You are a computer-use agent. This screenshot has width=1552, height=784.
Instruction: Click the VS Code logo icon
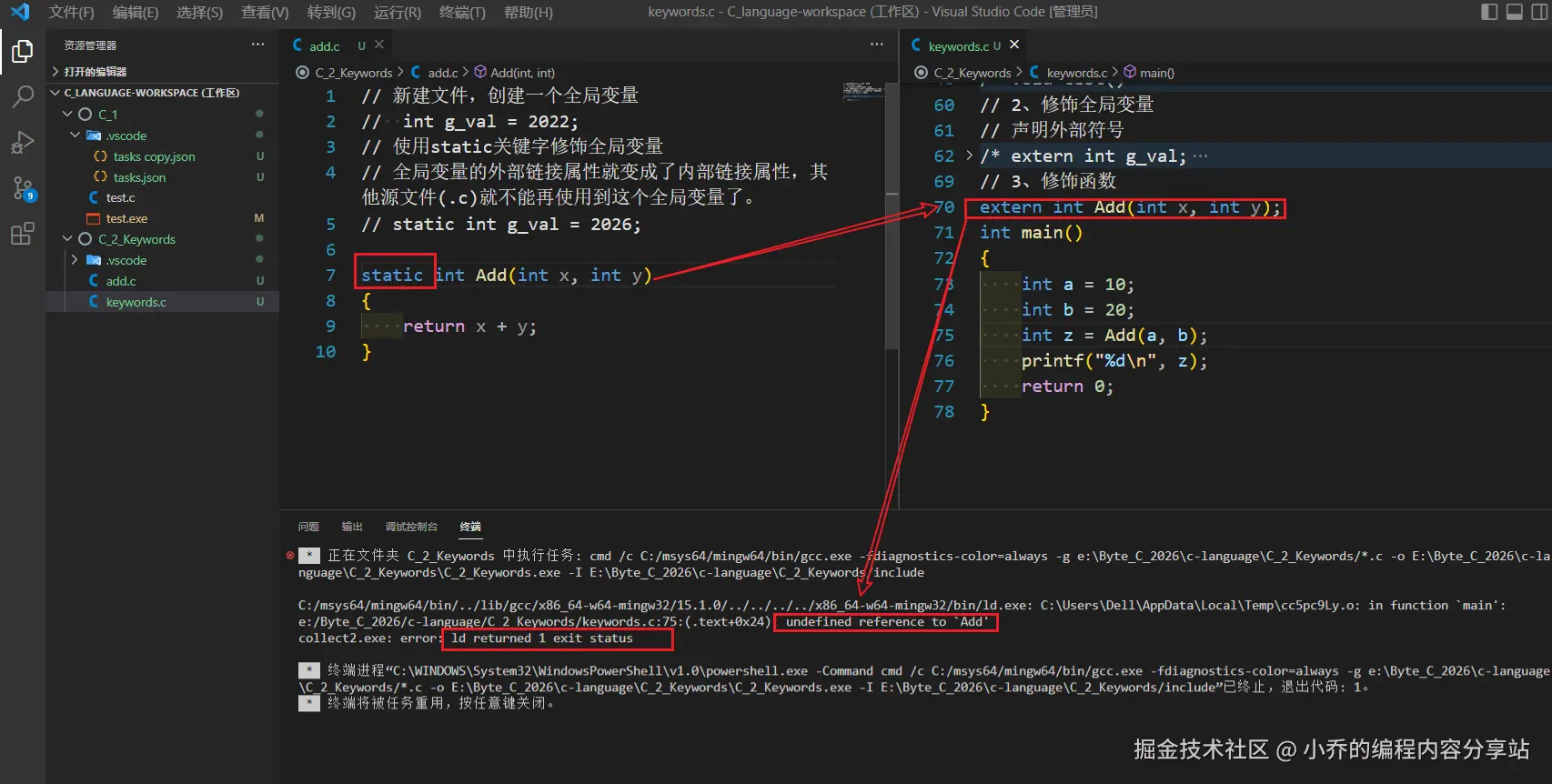pyautogui.click(x=19, y=12)
